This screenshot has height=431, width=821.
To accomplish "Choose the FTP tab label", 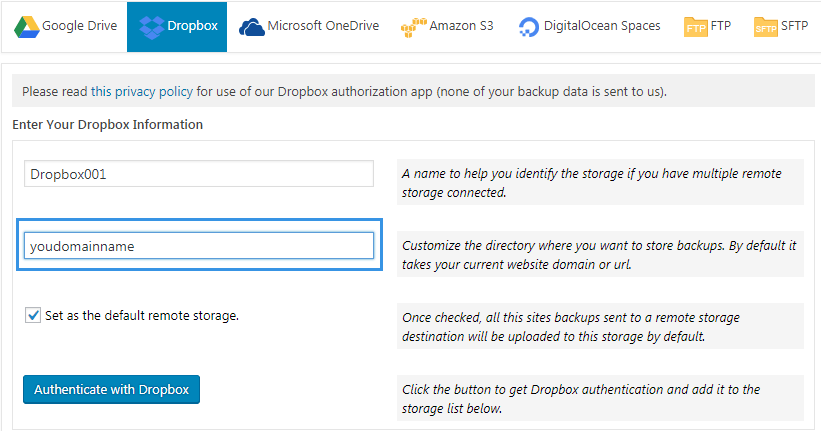I will [720, 26].
